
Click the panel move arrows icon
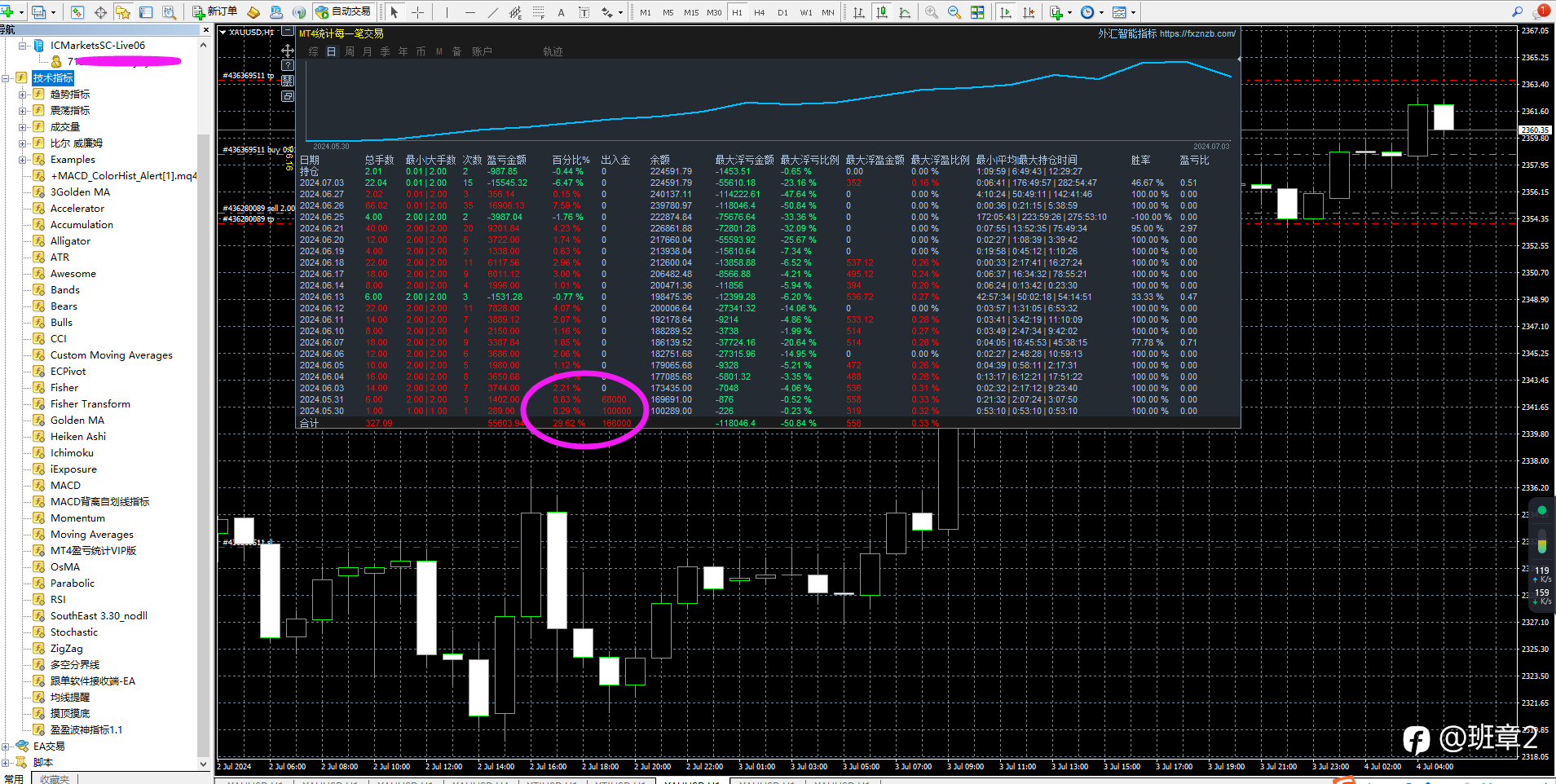point(288,51)
